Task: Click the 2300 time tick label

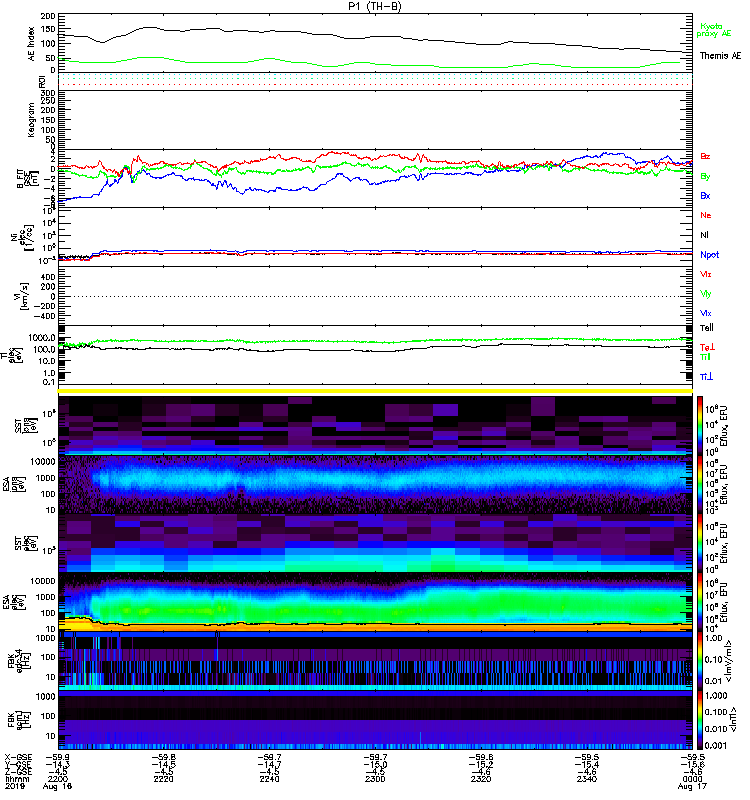Action: [375, 779]
